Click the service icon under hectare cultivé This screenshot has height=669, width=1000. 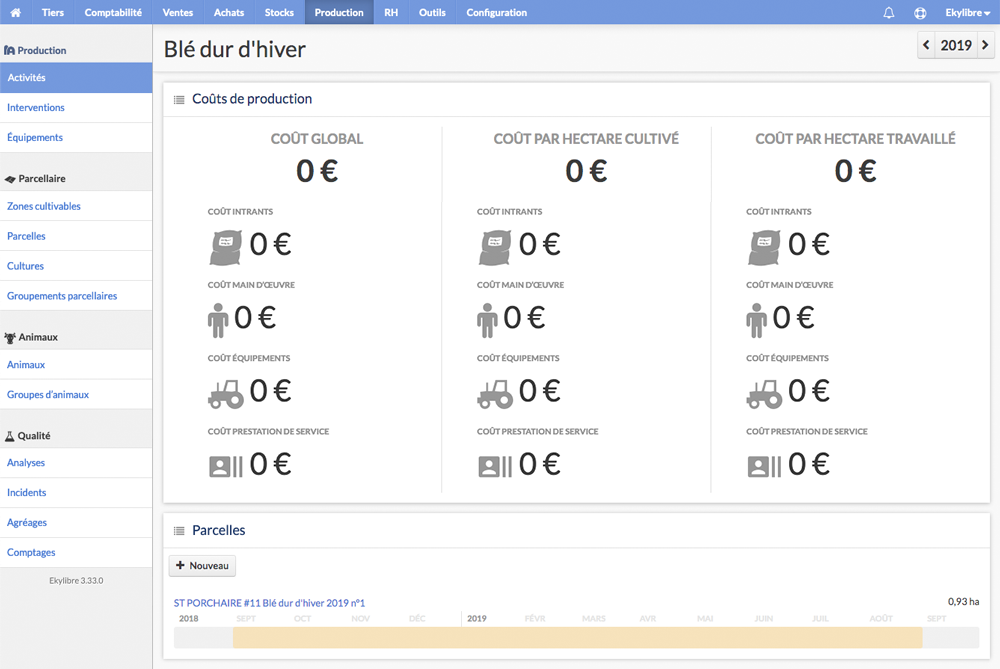pos(495,466)
